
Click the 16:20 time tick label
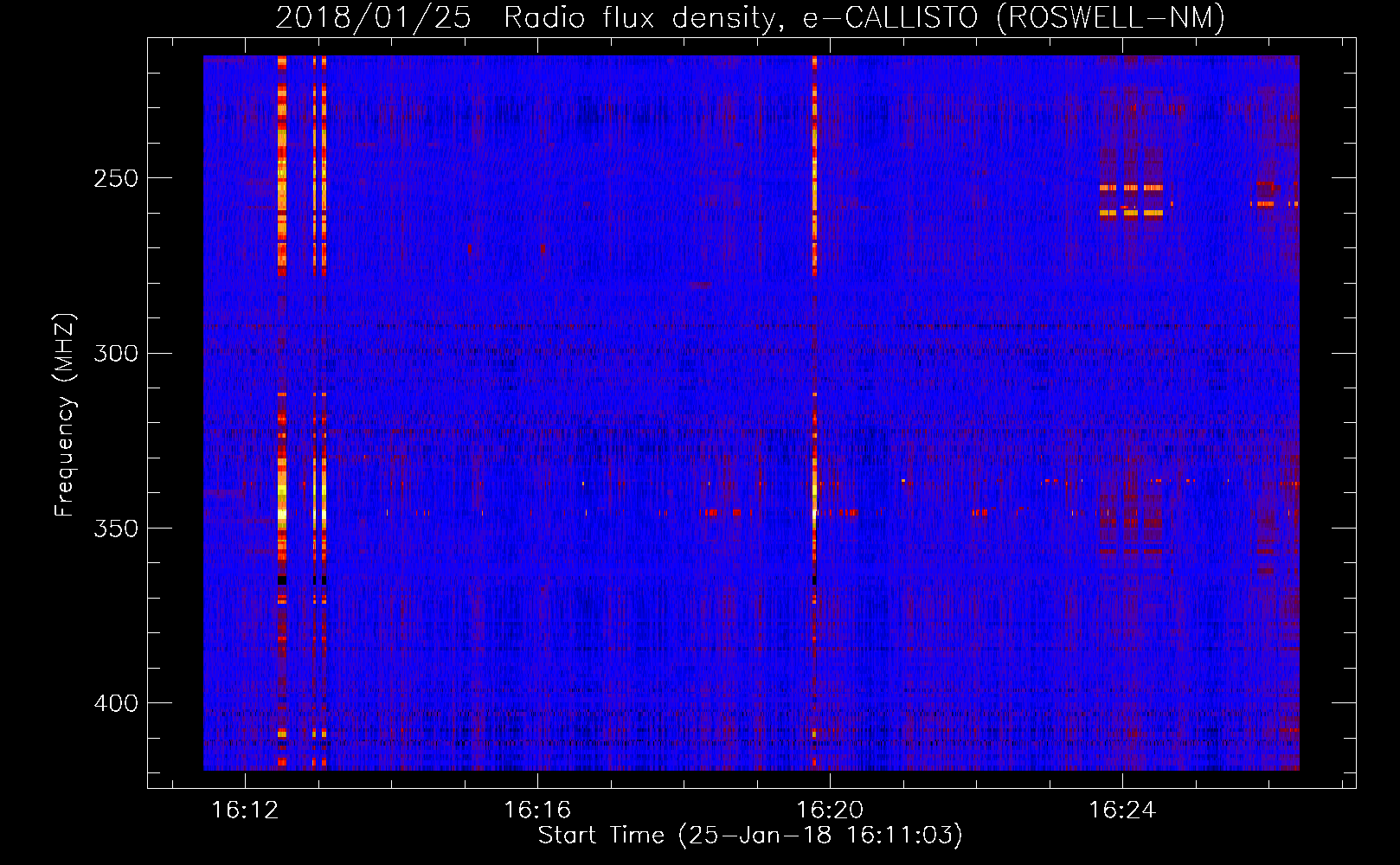(x=830, y=810)
